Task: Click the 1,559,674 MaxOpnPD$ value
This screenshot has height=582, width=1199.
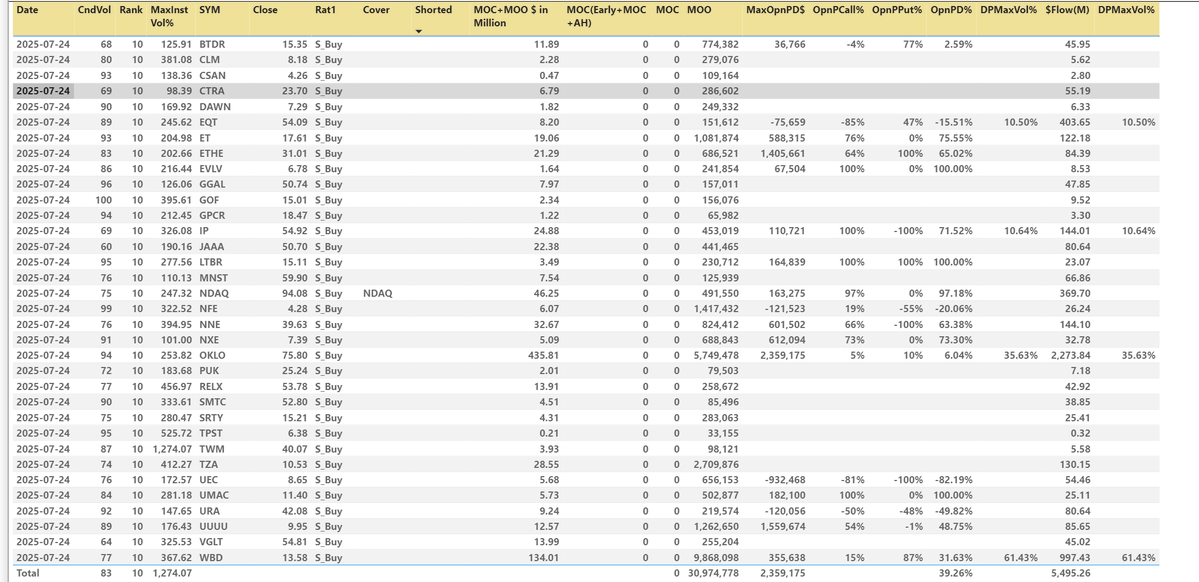Action: [782, 527]
